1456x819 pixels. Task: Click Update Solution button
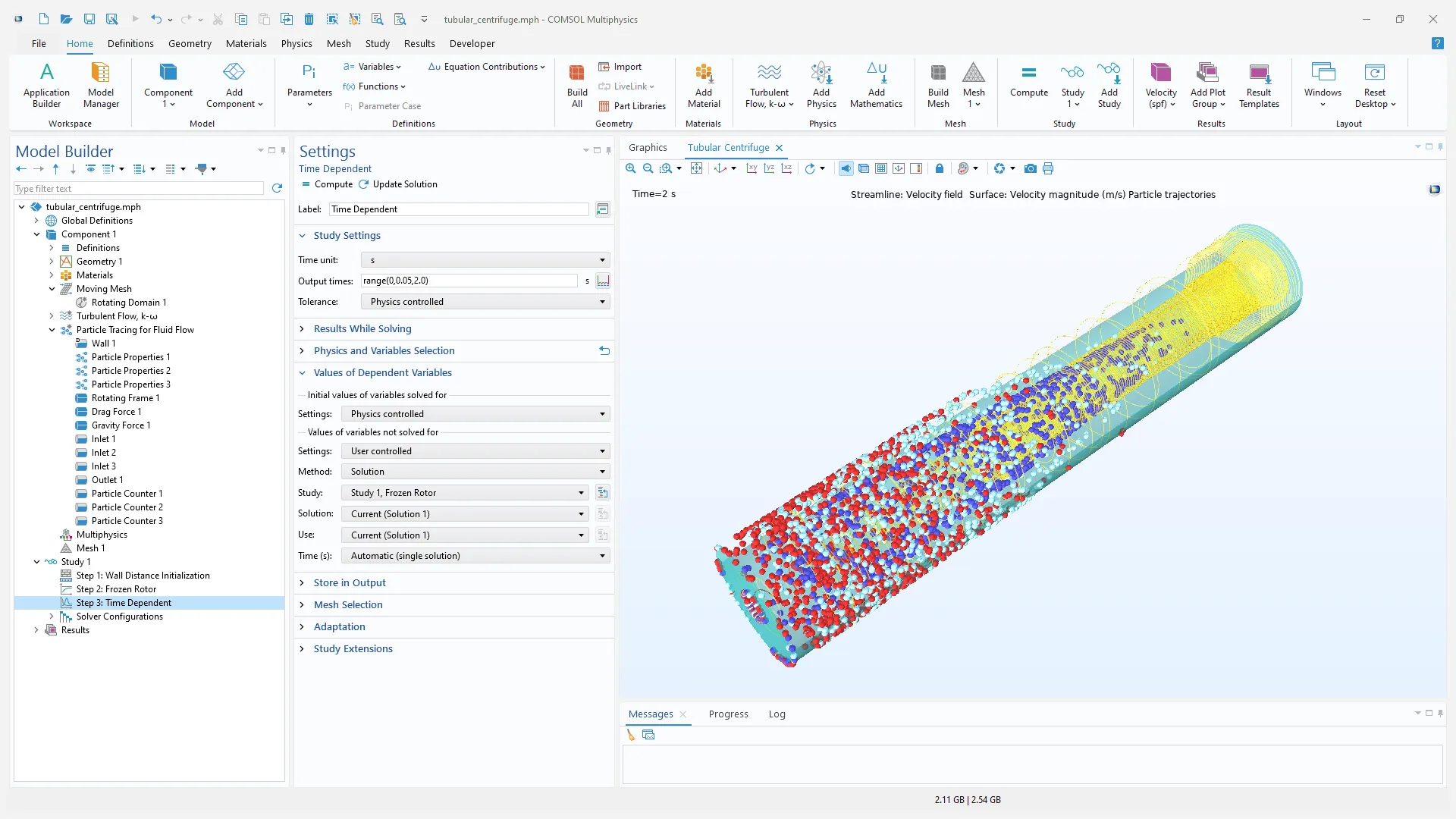pyautogui.click(x=398, y=184)
